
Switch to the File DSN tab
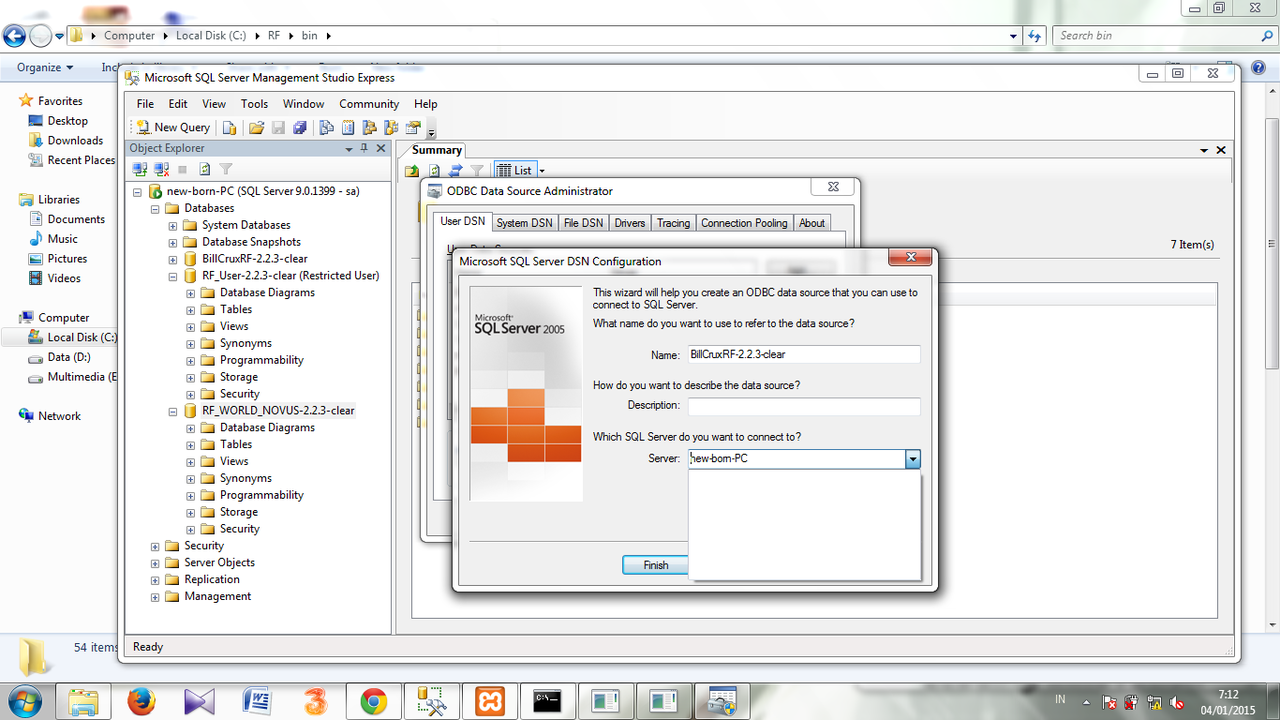583,223
